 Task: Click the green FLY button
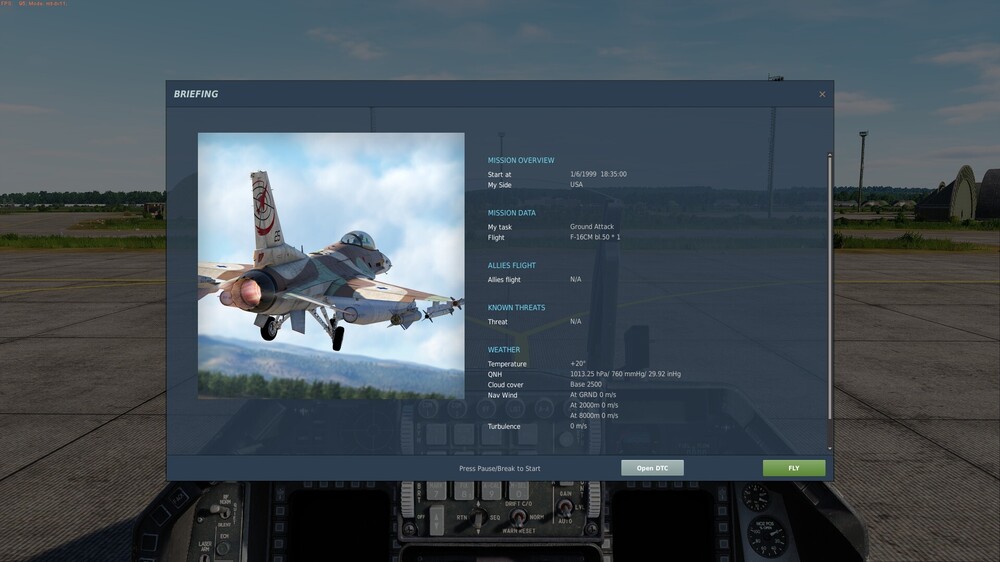[x=793, y=468]
